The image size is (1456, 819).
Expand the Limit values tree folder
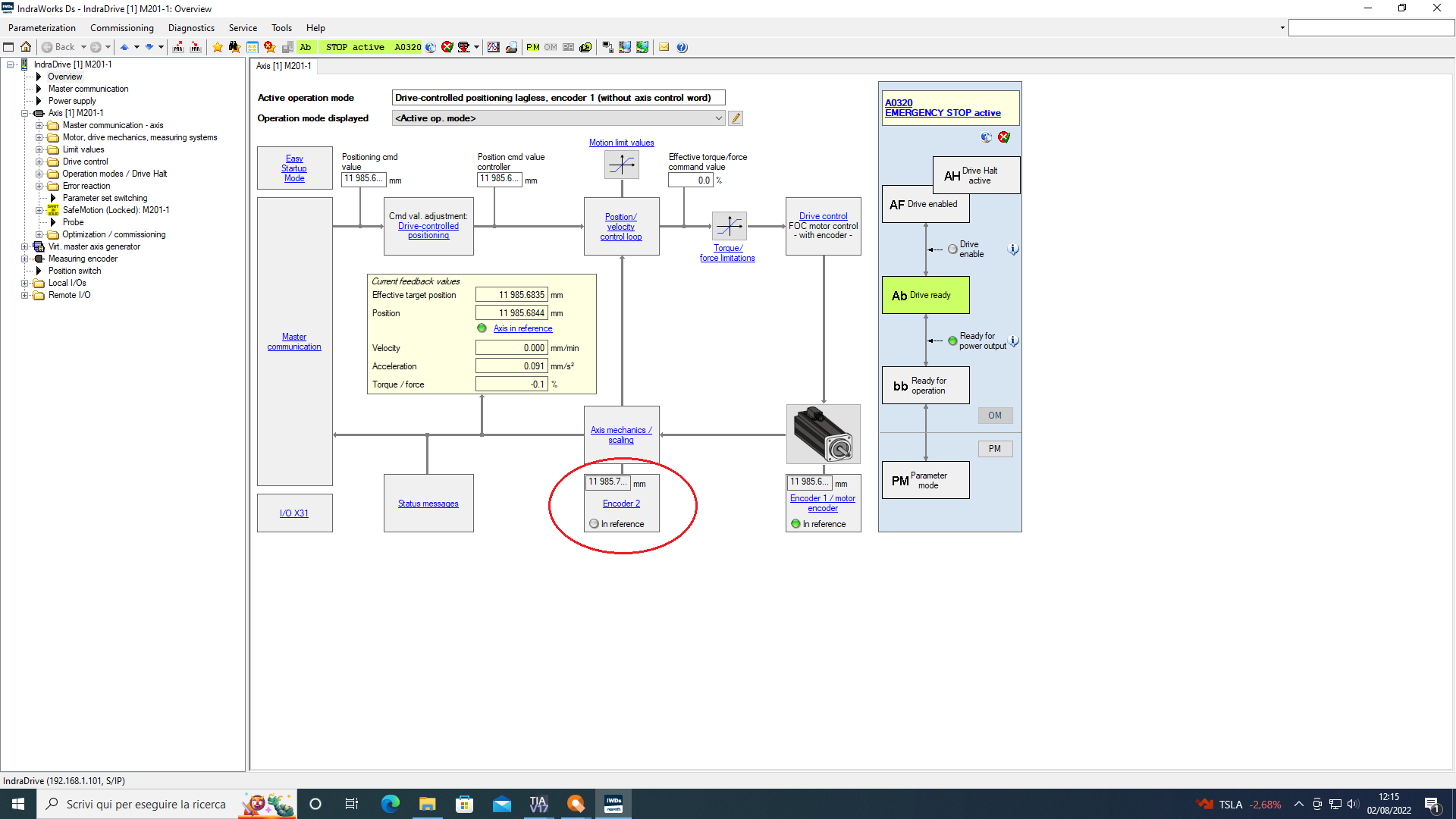coord(39,150)
